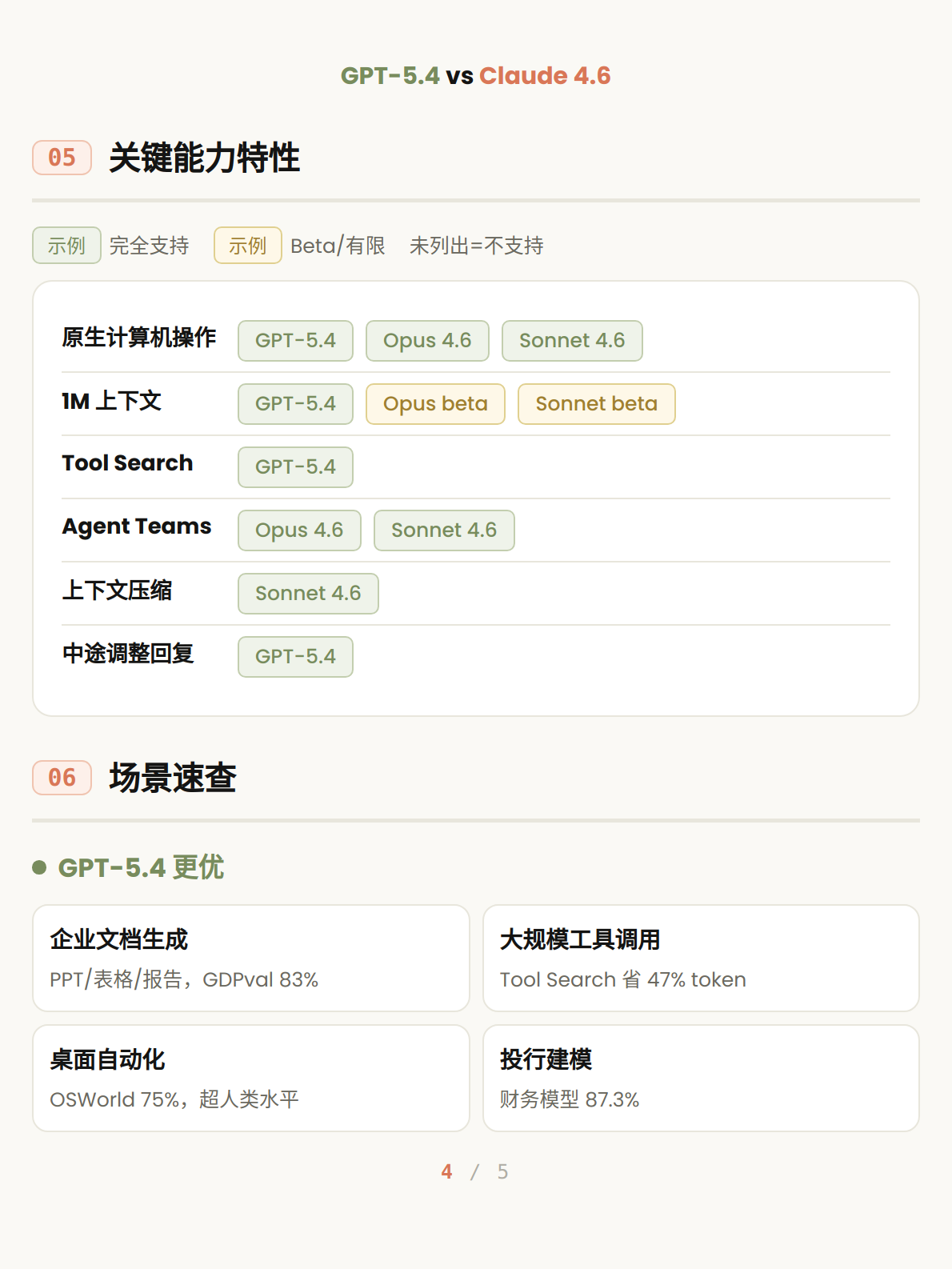The width and height of the screenshot is (952, 1269).
Task: Open the 企业文档生成 card
Action: [x=250, y=958]
